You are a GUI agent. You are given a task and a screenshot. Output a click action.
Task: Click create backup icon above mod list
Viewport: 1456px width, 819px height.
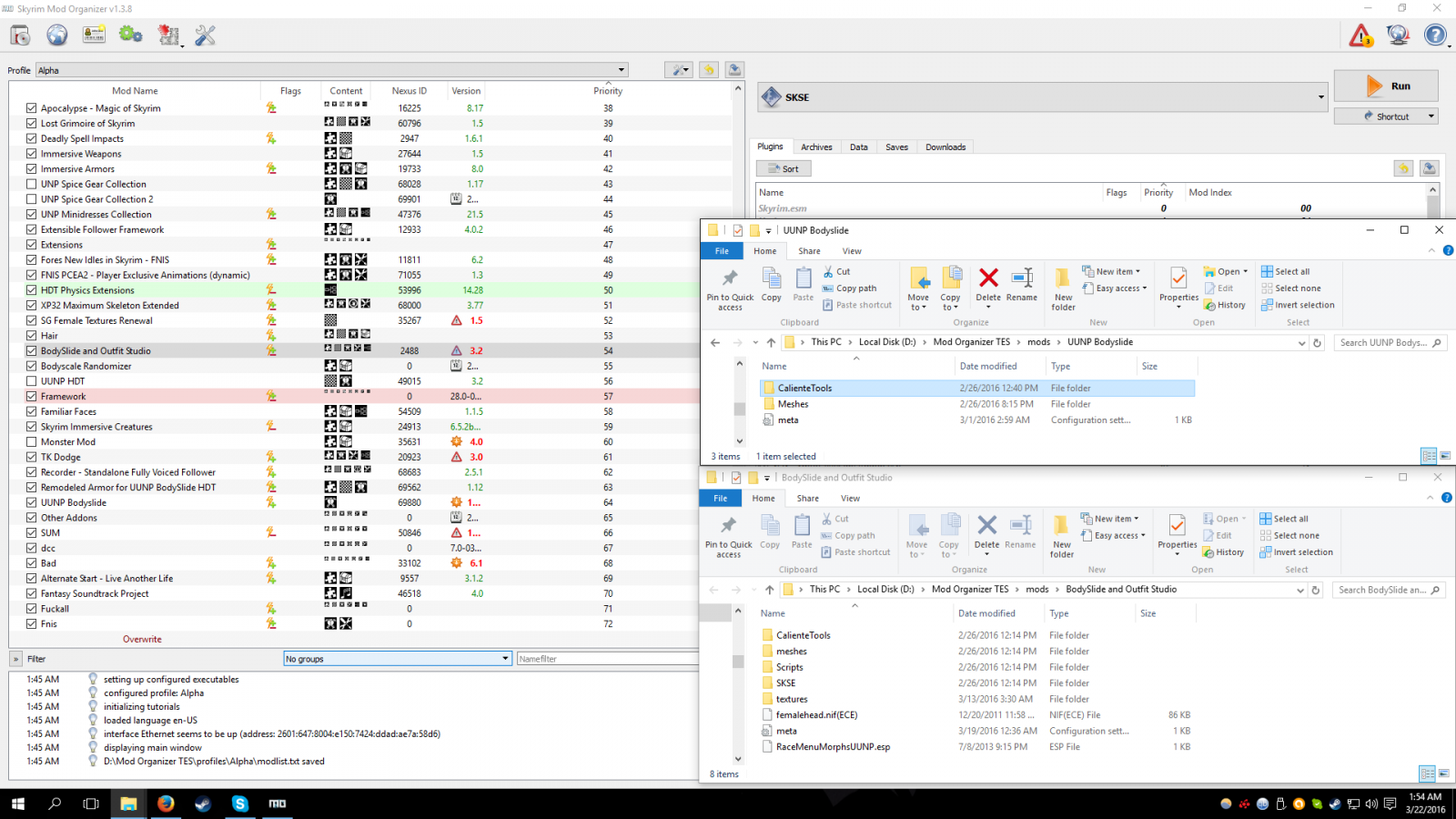[x=734, y=70]
